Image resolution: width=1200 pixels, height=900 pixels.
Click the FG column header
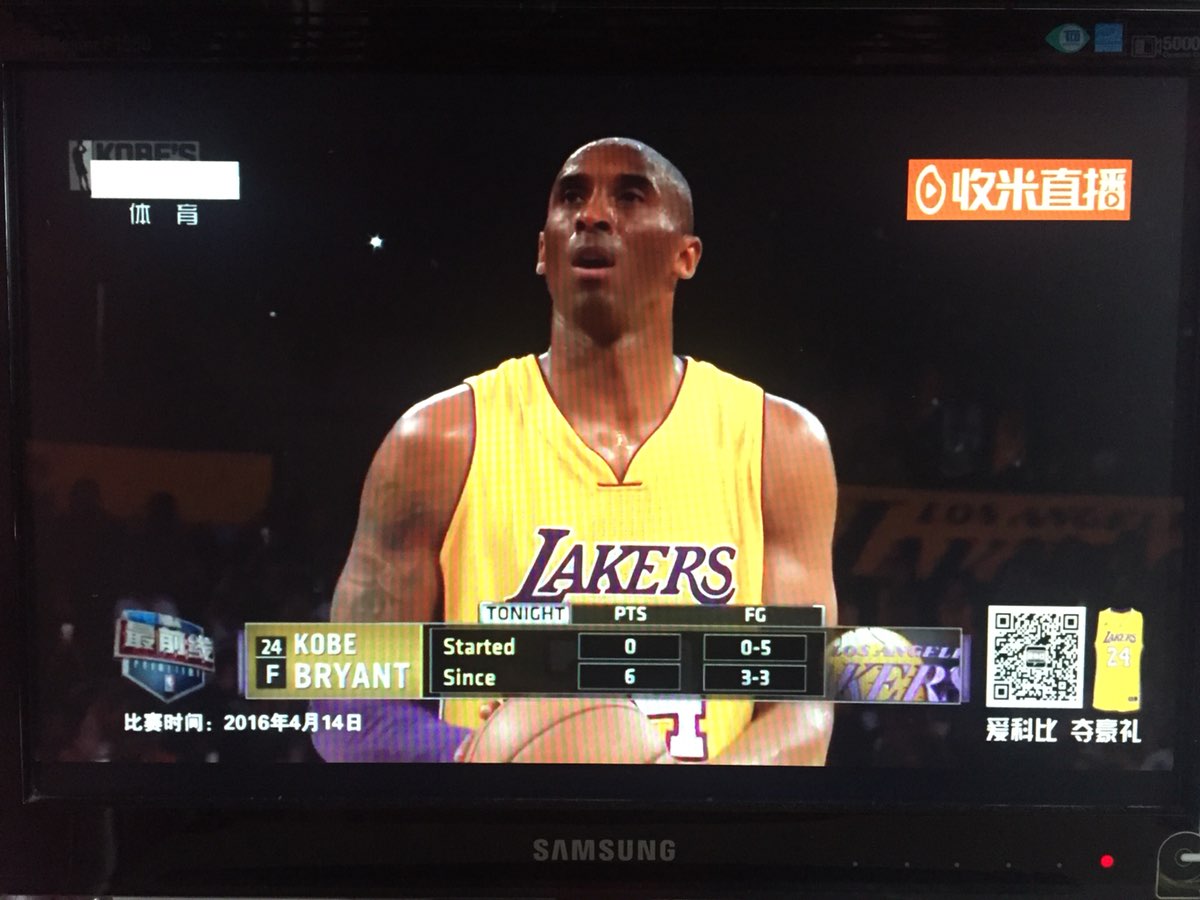pos(755,615)
